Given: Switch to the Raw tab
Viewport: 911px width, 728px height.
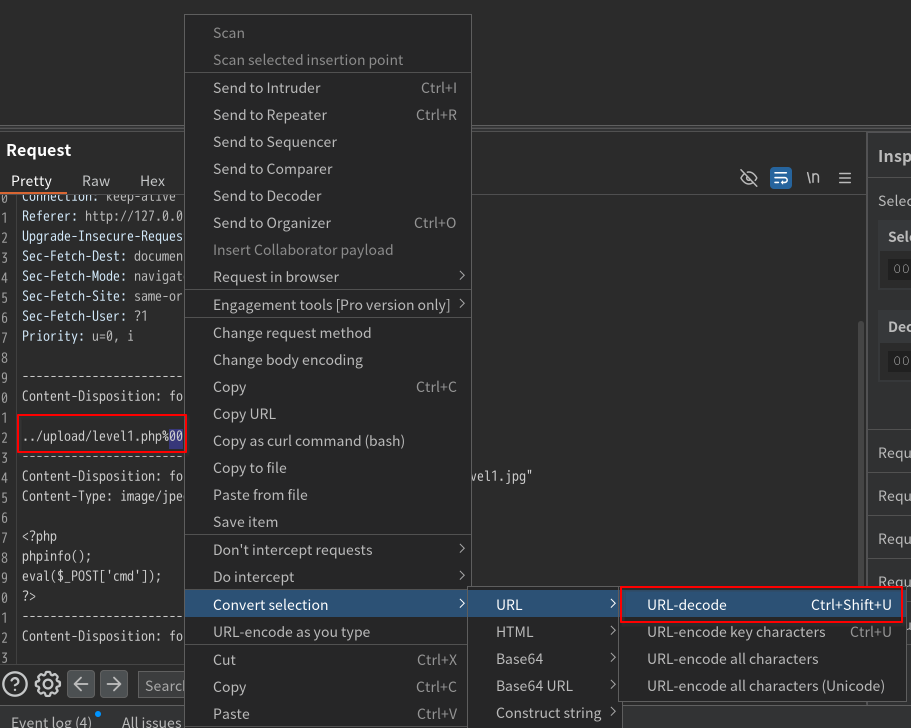Looking at the screenshot, I should pos(96,181).
